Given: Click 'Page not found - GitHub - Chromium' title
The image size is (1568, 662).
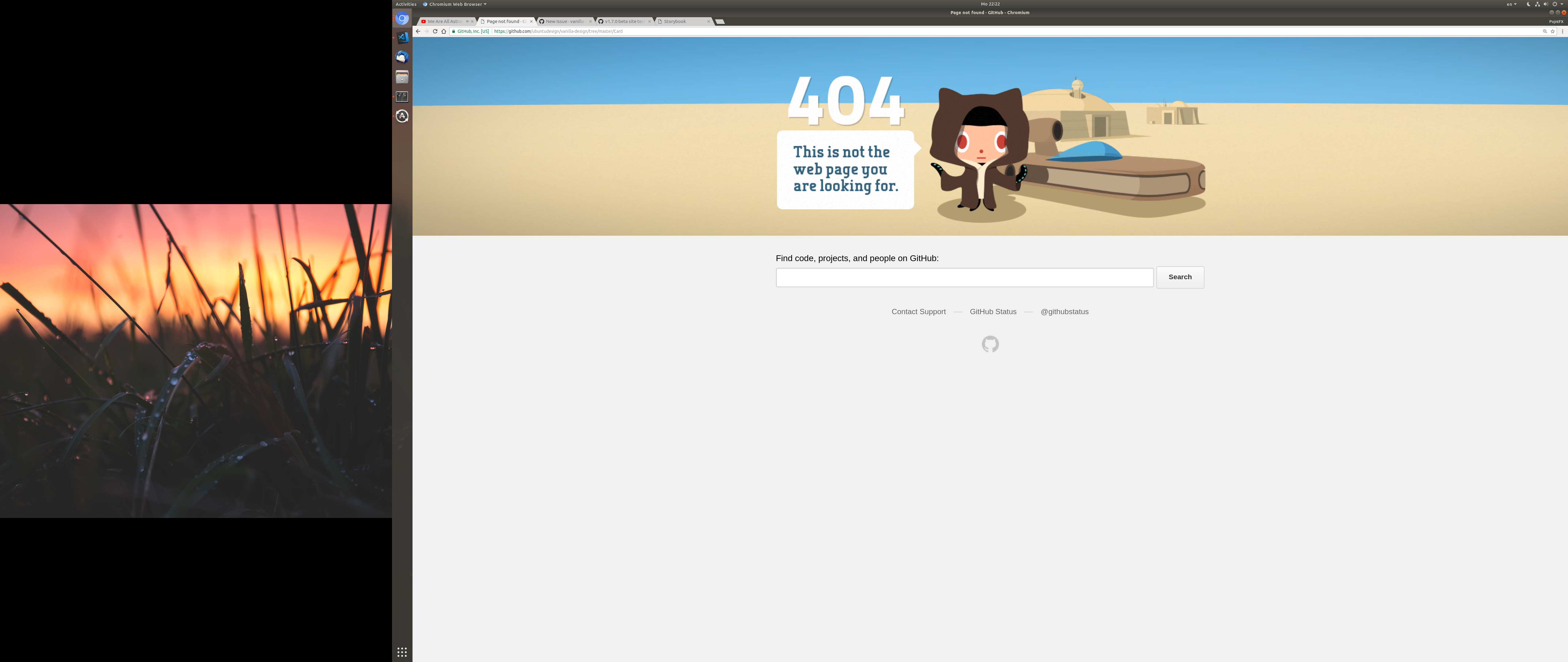Looking at the screenshot, I should [x=990, y=13].
